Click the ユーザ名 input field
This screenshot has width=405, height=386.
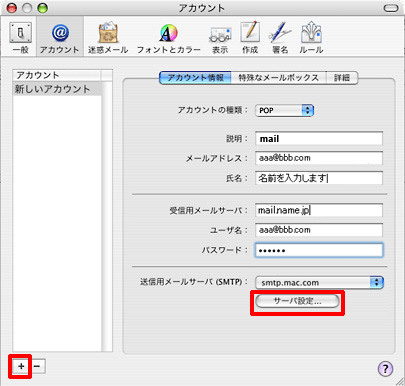click(x=319, y=230)
